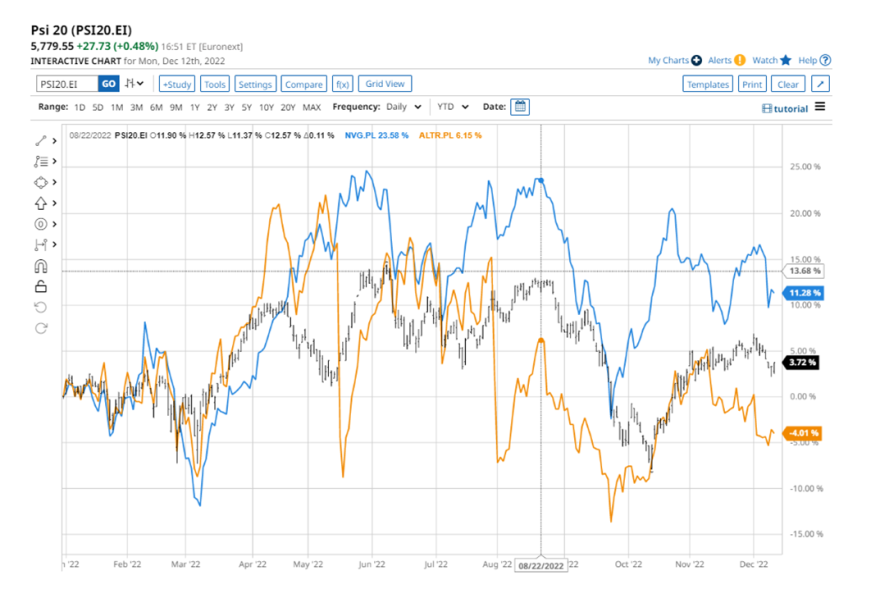Viewport: 880px width, 589px height.
Task: Open the hamburger menu beside tutorial
Action: pyautogui.click(x=820, y=107)
